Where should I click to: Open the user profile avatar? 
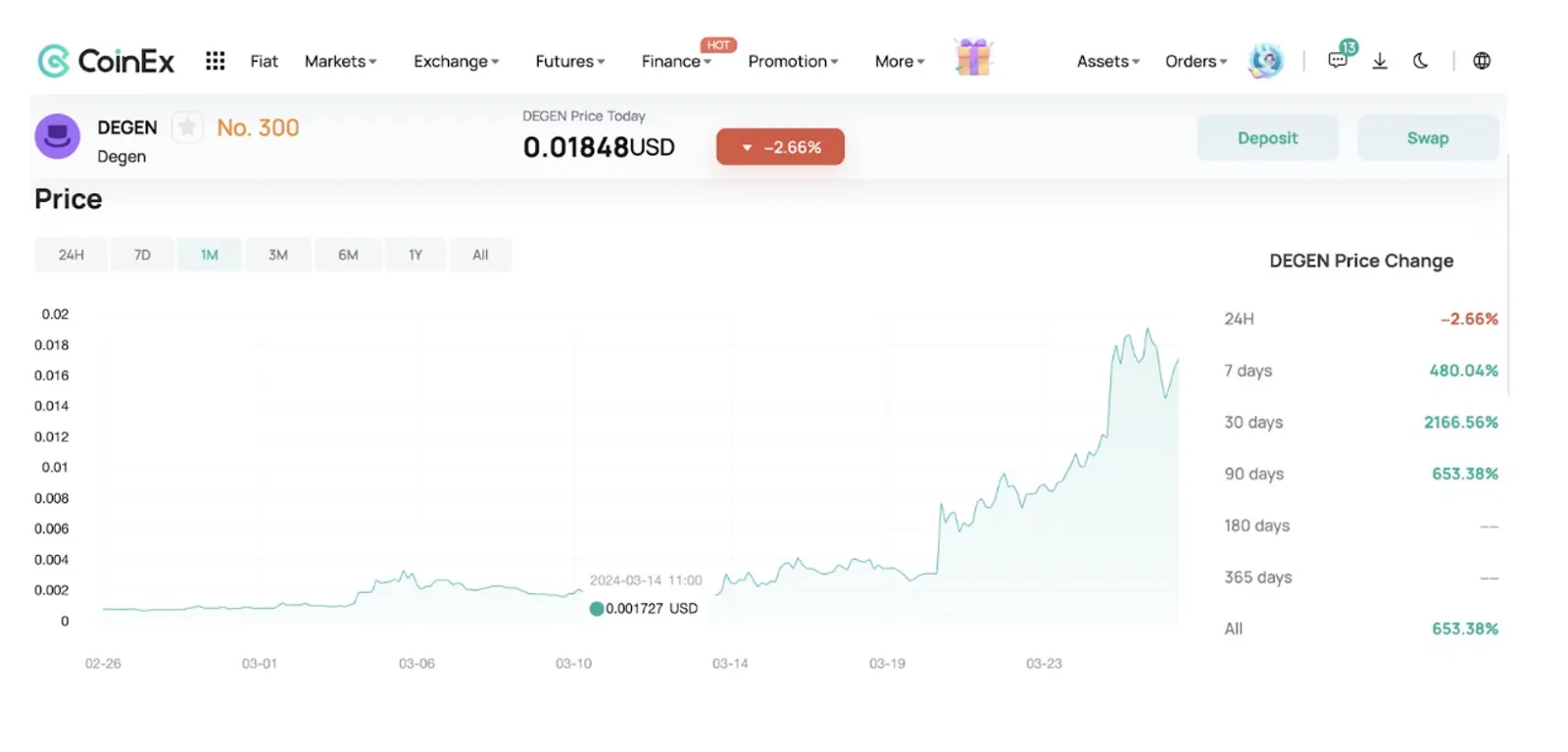click(1266, 61)
